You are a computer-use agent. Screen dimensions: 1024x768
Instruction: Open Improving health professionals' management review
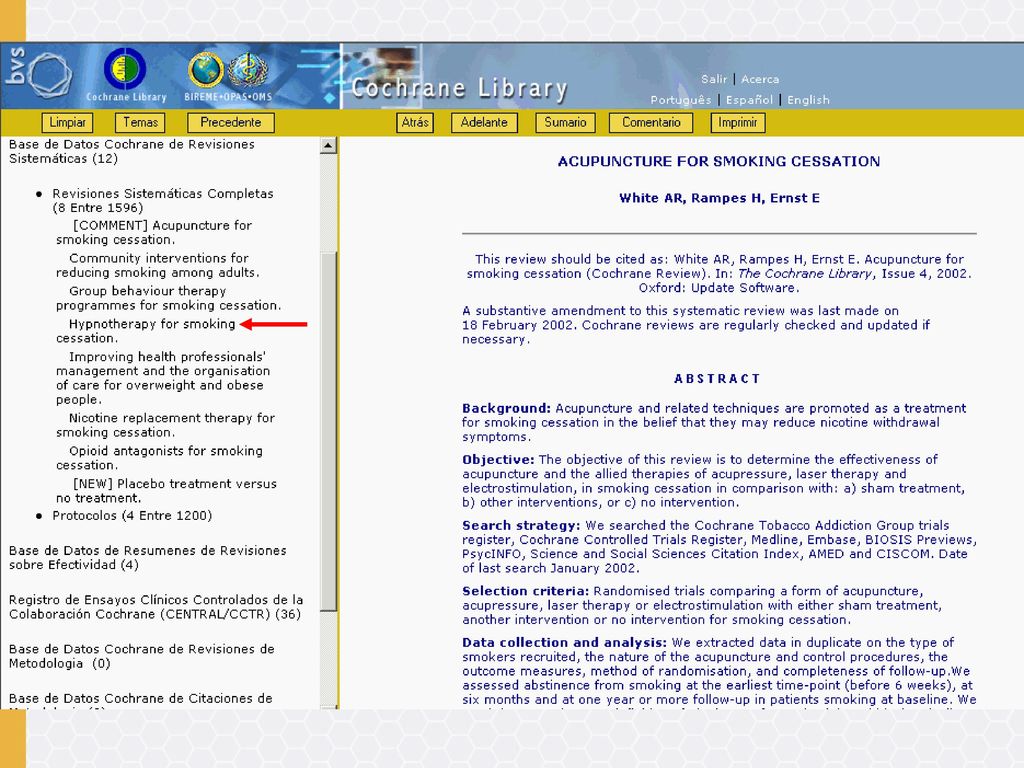163,378
